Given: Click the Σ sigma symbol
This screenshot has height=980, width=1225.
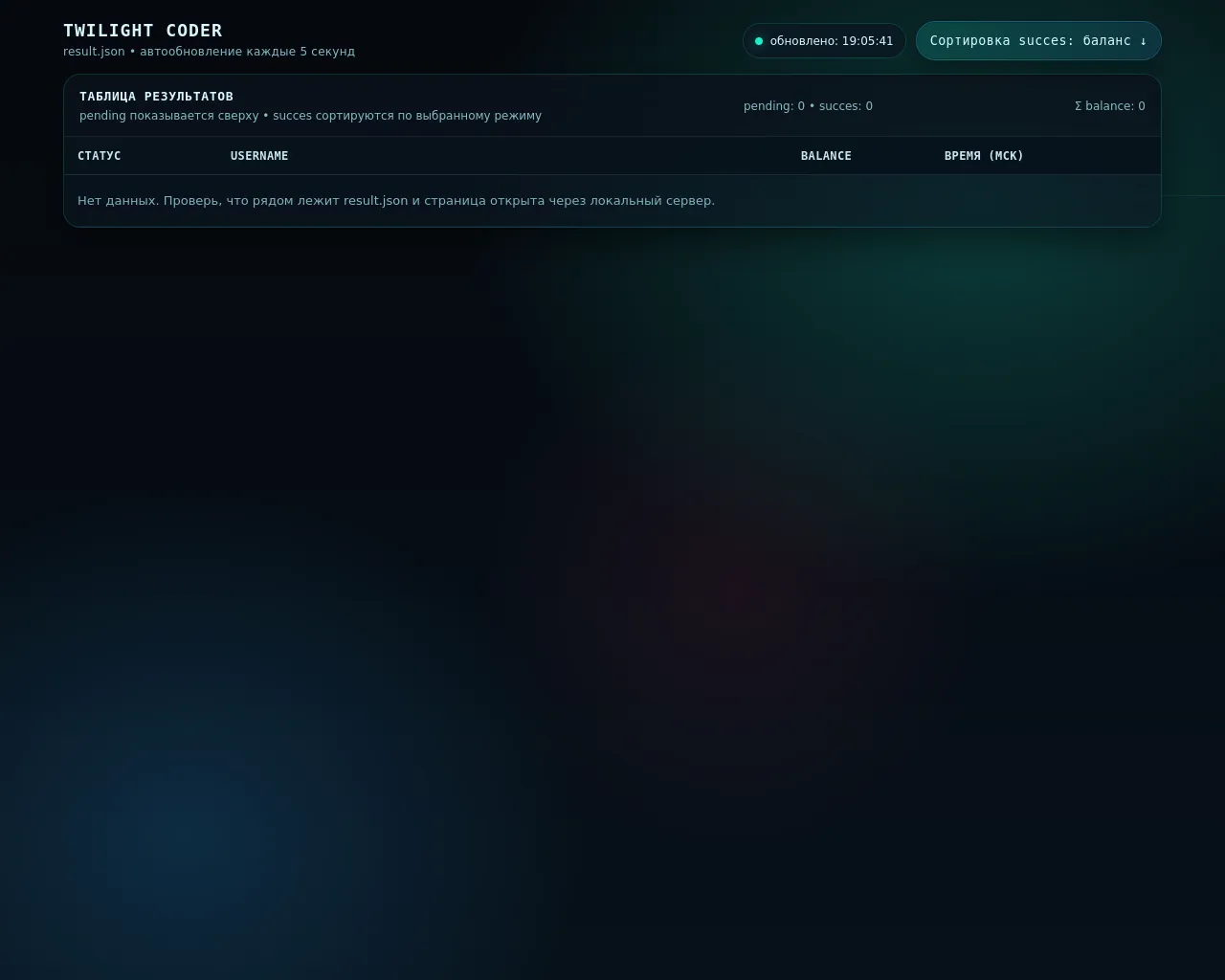Looking at the screenshot, I should click(1079, 106).
